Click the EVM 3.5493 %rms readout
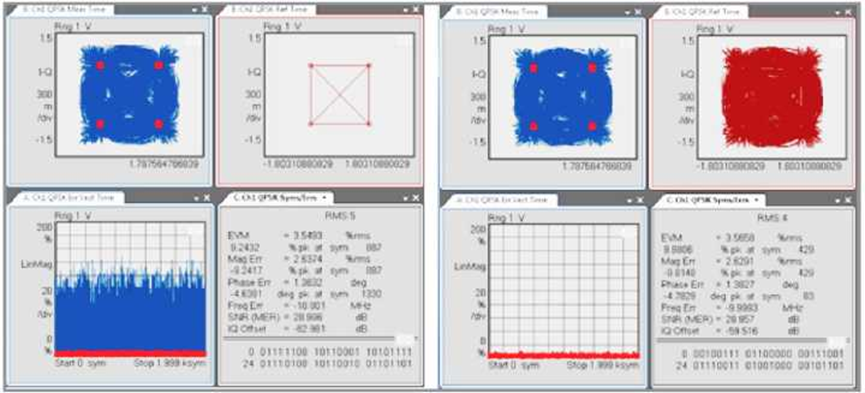This screenshot has height=393, width=865. click(299, 236)
